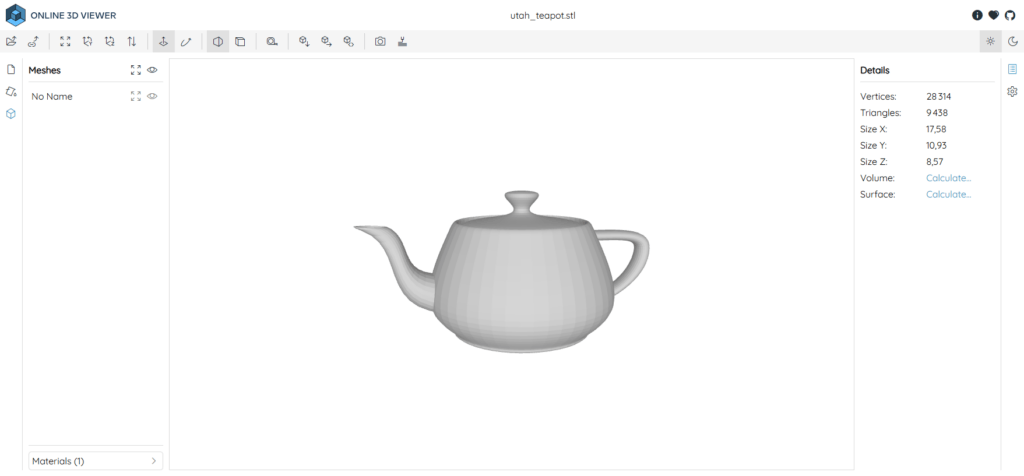Hide the No Name mesh
This screenshot has width=1024, height=476.
[152, 96]
